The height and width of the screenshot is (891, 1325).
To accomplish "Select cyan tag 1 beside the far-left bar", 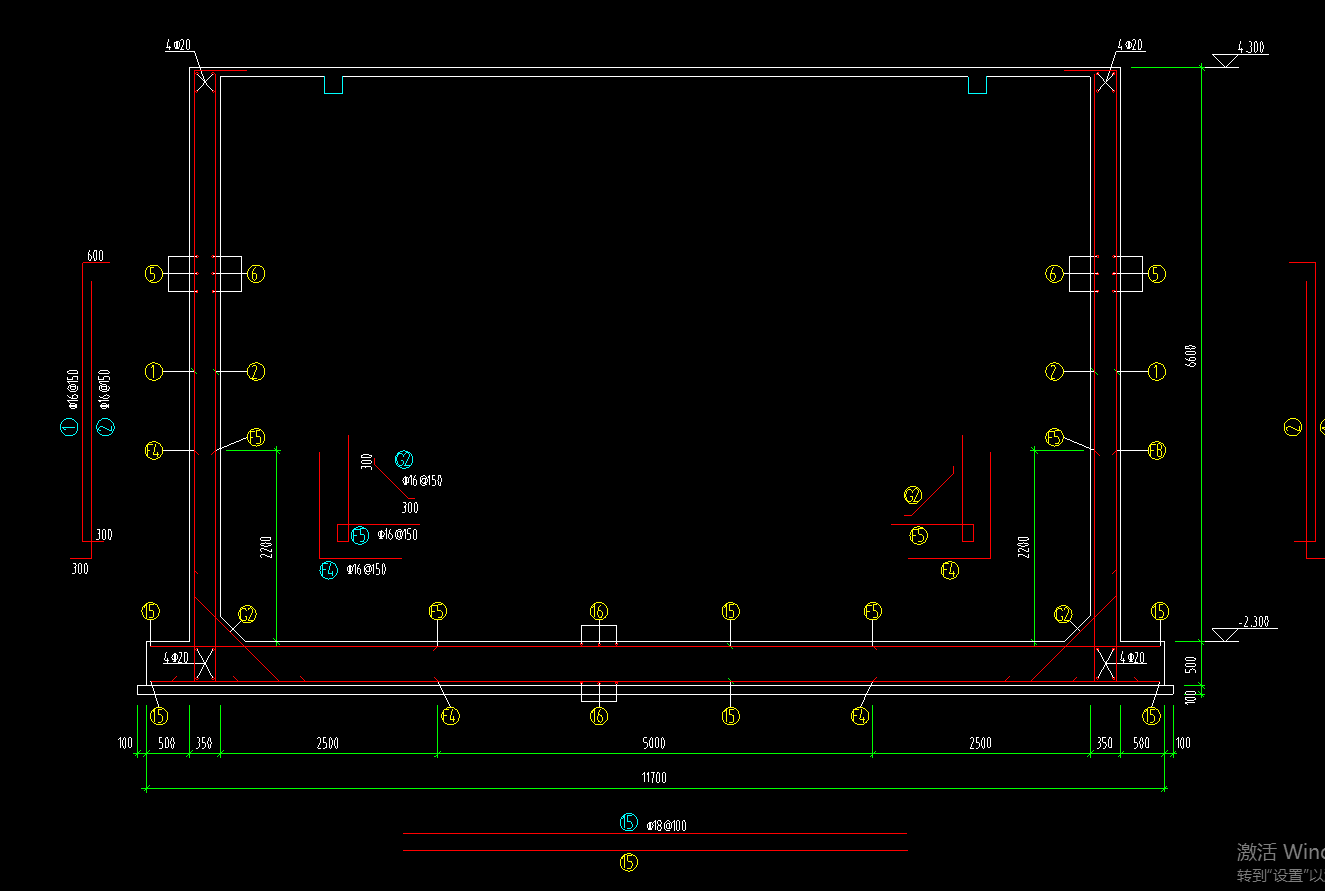I will [69, 427].
